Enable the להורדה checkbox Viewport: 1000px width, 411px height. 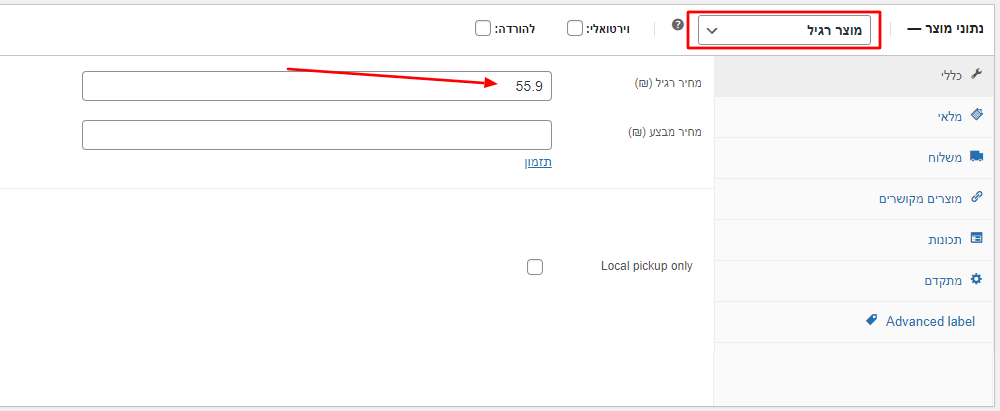483,29
